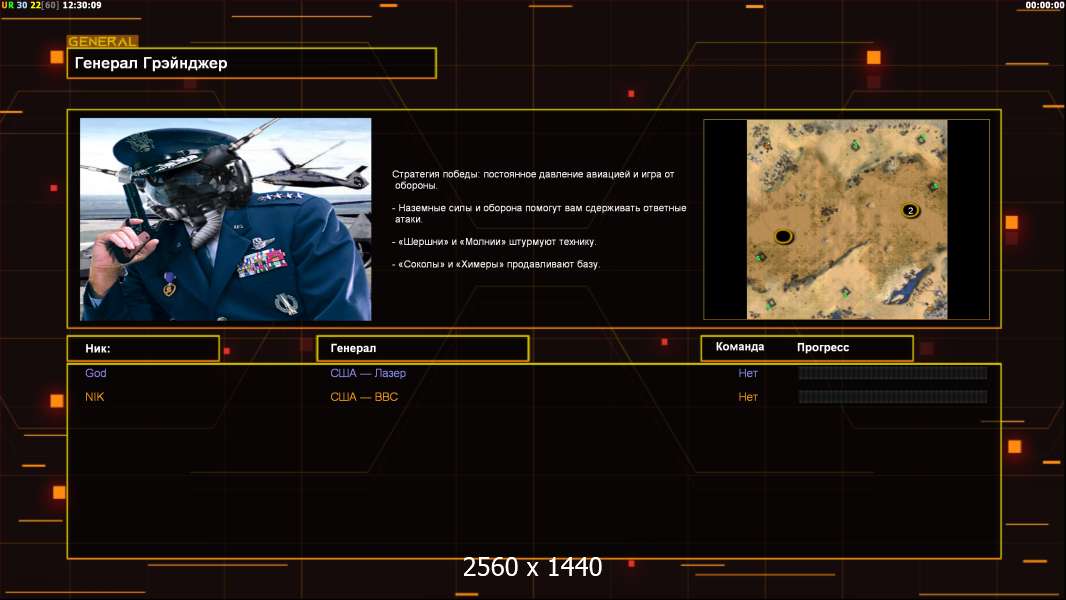Click the GENERAL tab label
Screen dimensions: 1066x600
click(x=102, y=42)
